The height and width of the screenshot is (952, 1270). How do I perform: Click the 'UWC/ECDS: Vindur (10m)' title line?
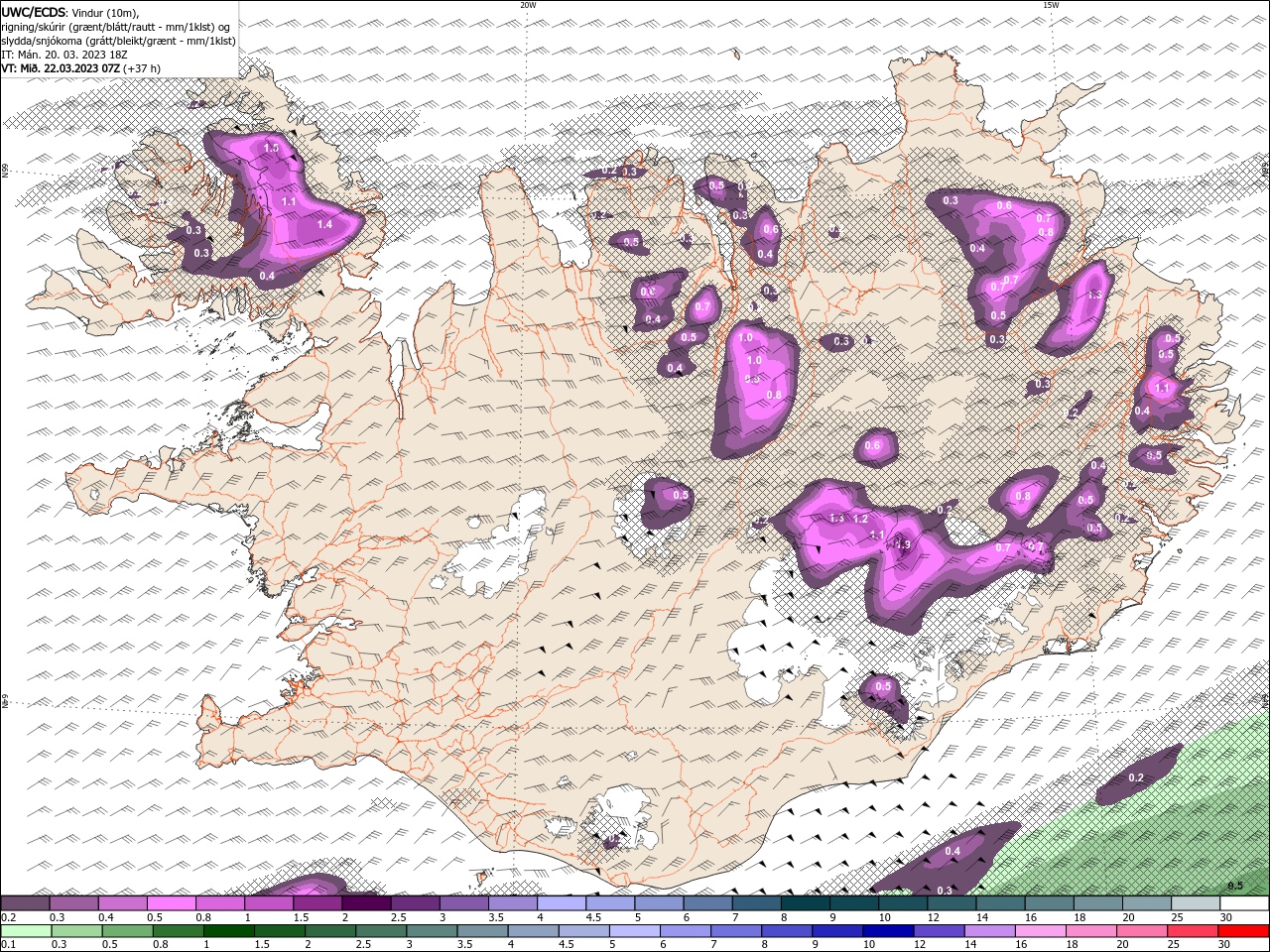pos(70,12)
